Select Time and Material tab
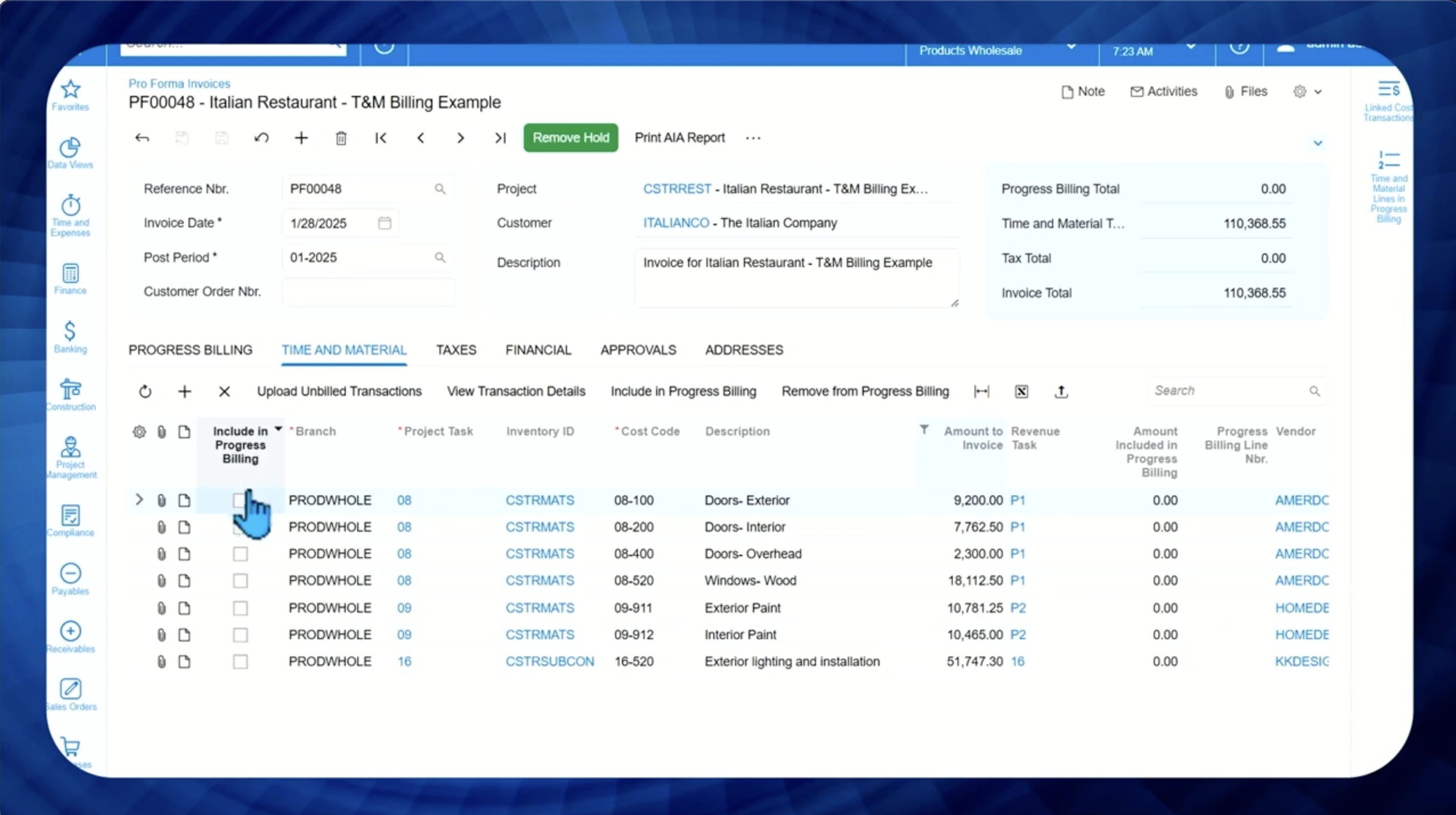Viewport: 1456px width, 815px height. pyautogui.click(x=344, y=350)
